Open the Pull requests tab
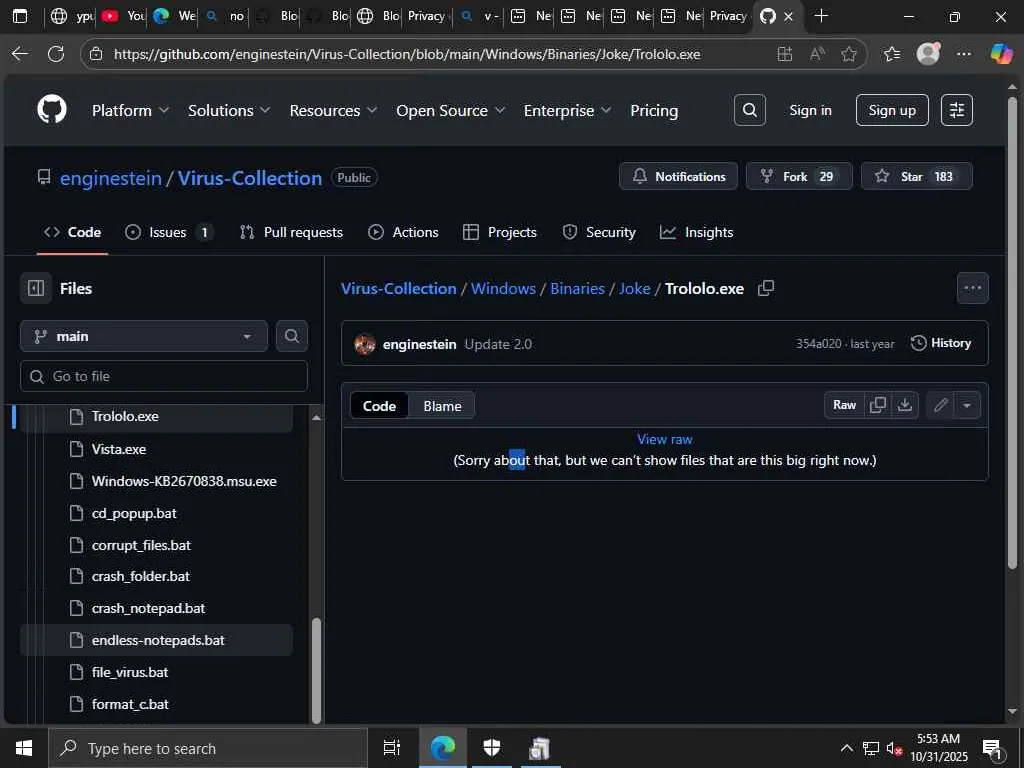1024x768 pixels. click(x=291, y=232)
